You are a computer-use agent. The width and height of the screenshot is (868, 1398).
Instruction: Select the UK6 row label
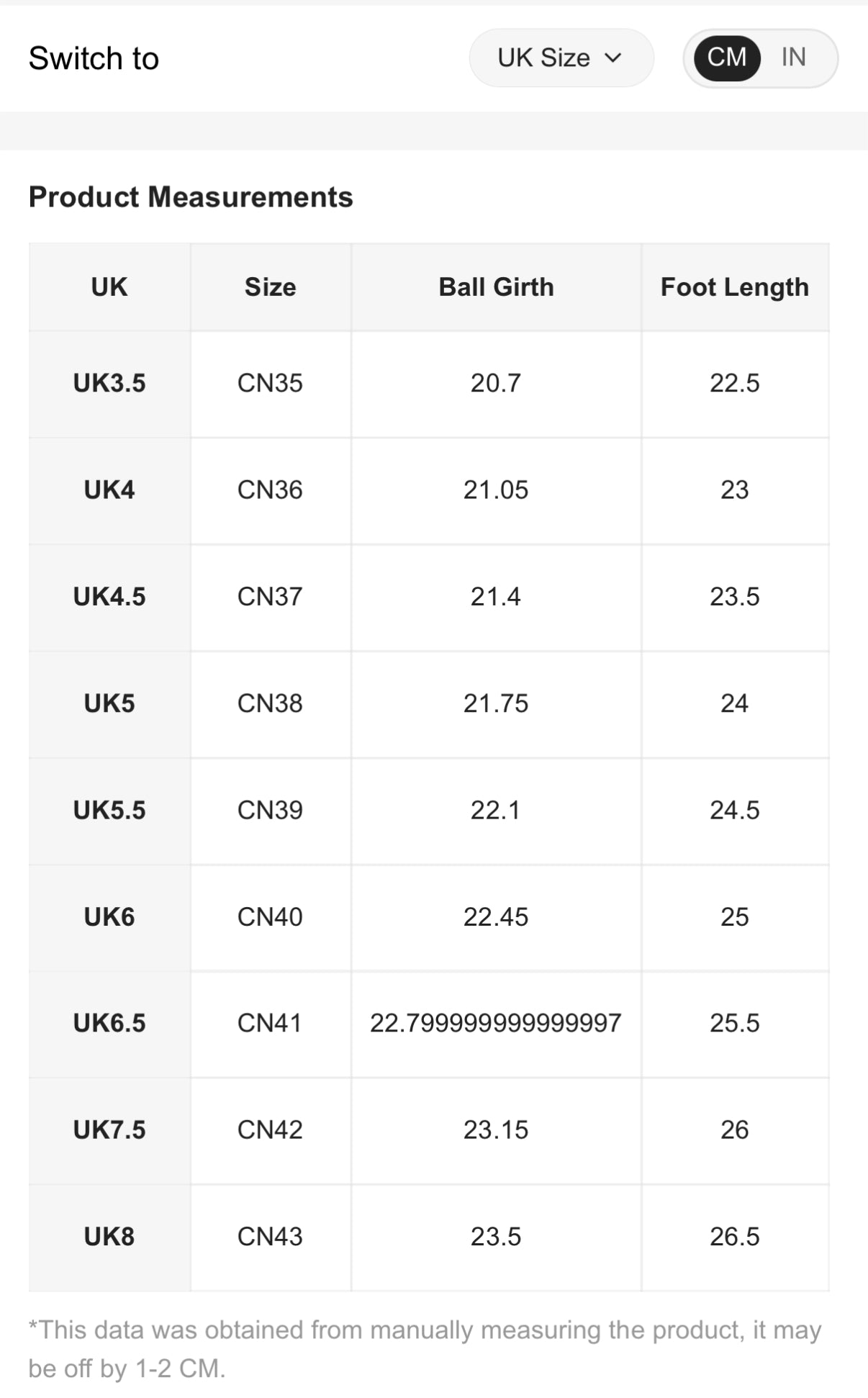pos(109,917)
